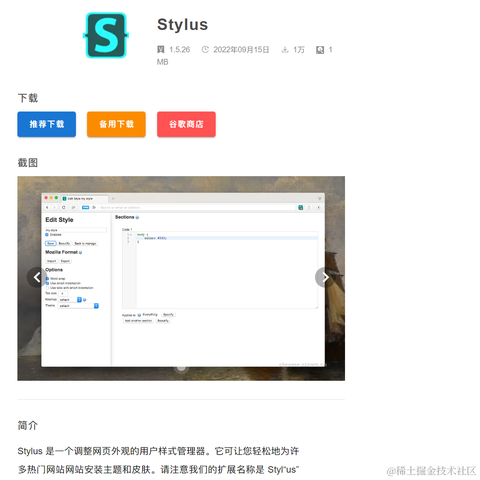Viewport: 480px width, 480px height.
Task: Click the Stylus extension logo icon
Action: click(x=106, y=35)
